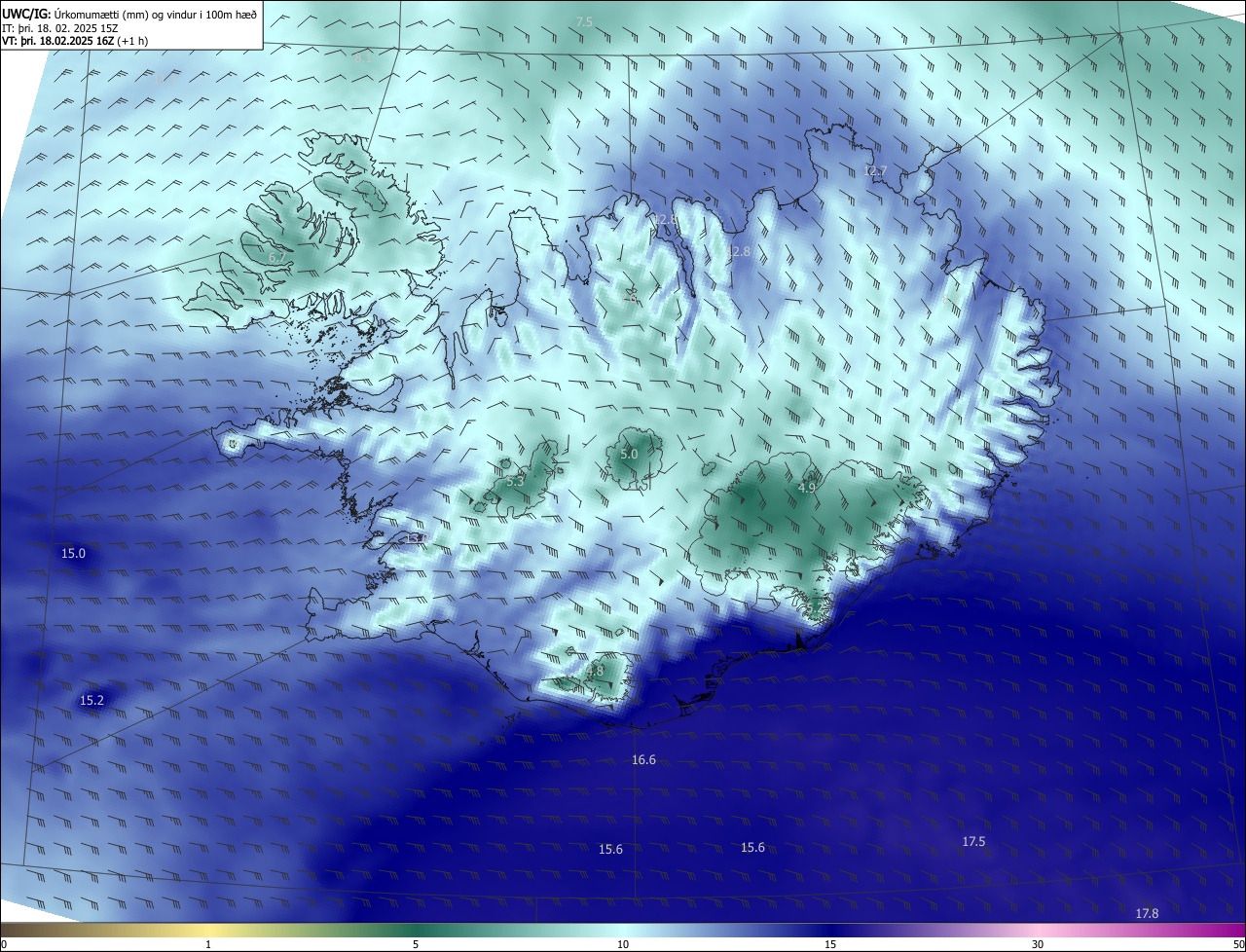The height and width of the screenshot is (952, 1246).
Task: Click the 4.9 value label on the large glacier
Action: click(807, 488)
